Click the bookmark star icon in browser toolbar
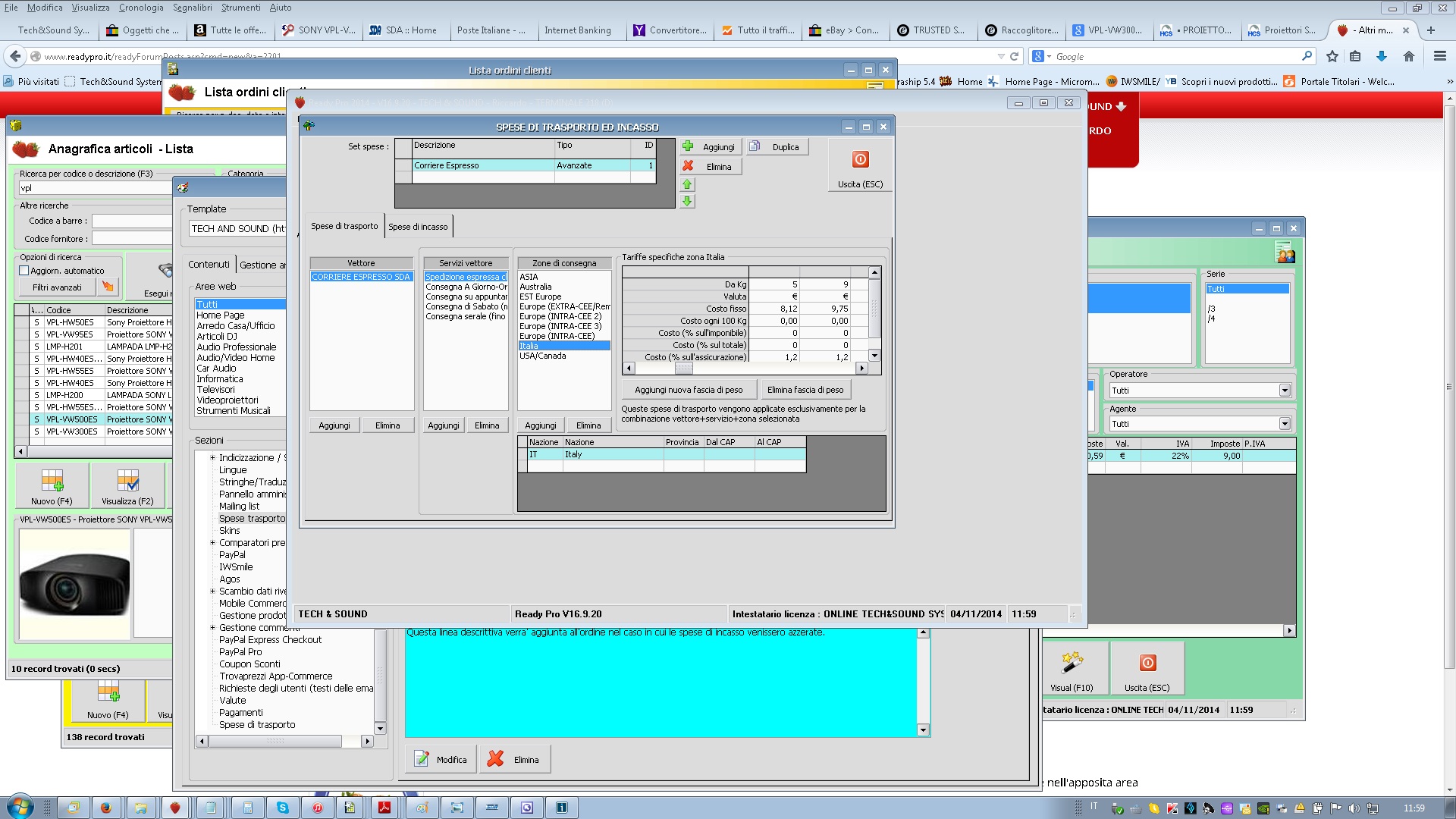Image resolution: width=1456 pixels, height=819 pixels. 1332,56
